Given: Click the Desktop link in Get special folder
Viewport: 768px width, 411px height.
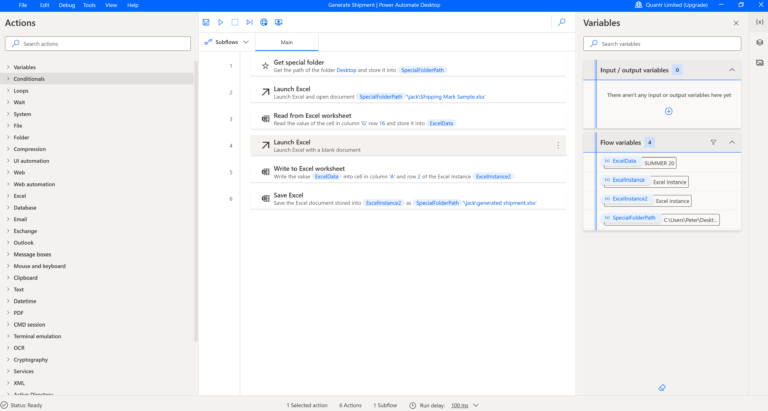Looking at the screenshot, I should (346, 70).
